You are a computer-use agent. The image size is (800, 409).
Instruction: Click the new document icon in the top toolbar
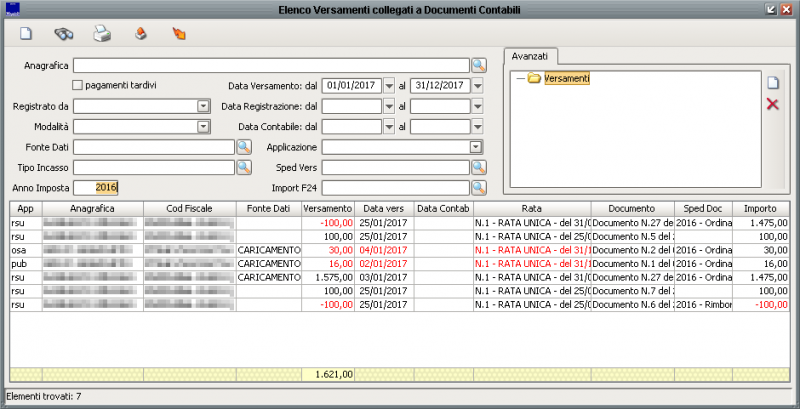[x=27, y=34]
